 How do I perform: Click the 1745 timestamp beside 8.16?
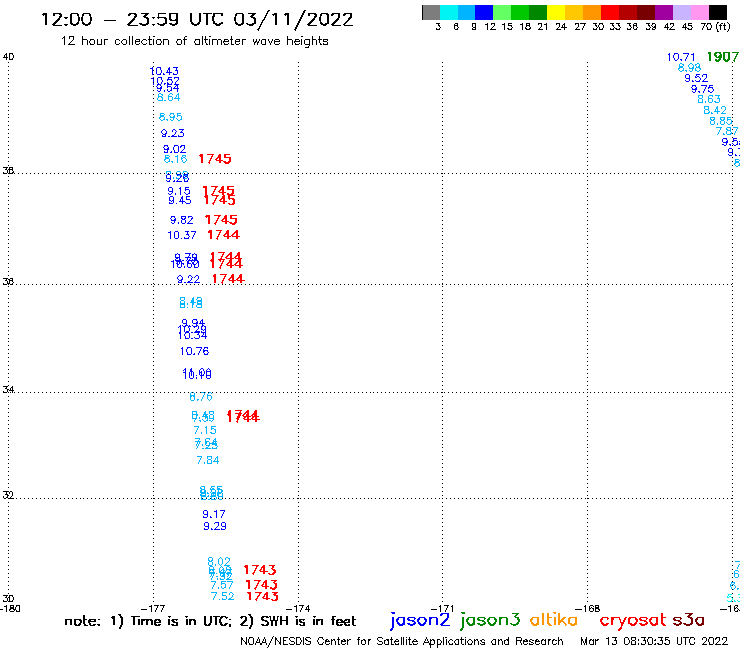pyautogui.click(x=215, y=159)
